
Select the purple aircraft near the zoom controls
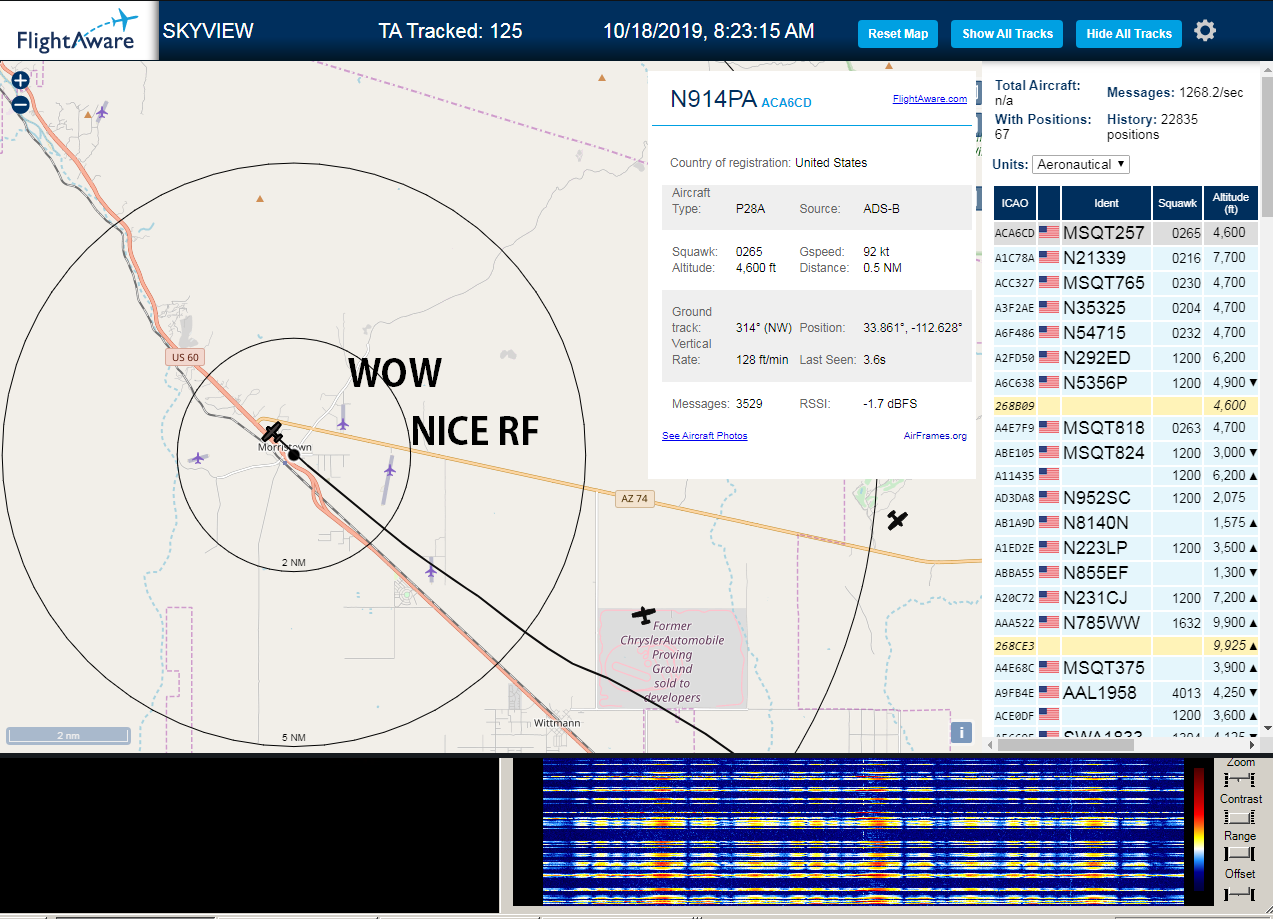tap(101, 111)
